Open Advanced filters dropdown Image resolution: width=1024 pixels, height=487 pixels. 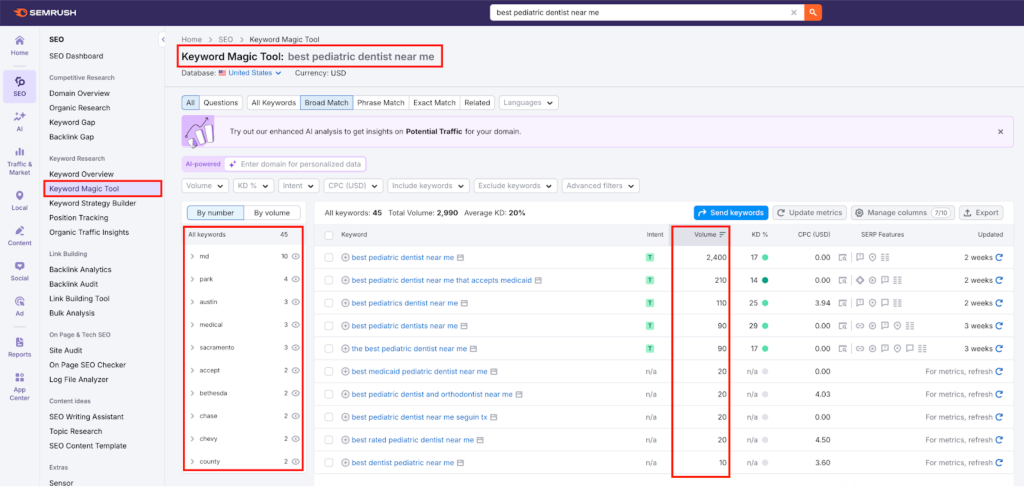tap(600, 185)
